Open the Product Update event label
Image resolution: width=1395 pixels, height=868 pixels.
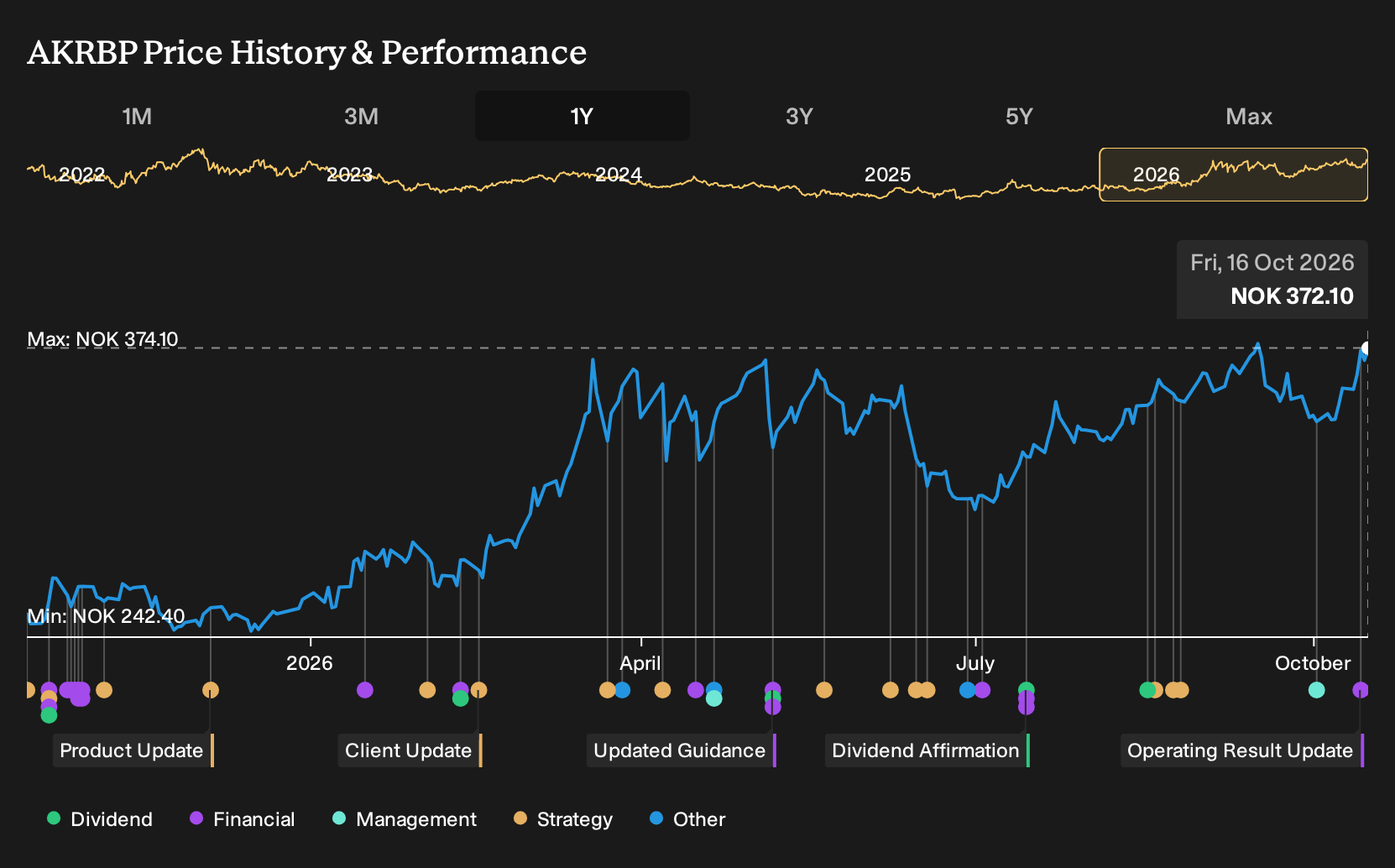[x=132, y=750]
